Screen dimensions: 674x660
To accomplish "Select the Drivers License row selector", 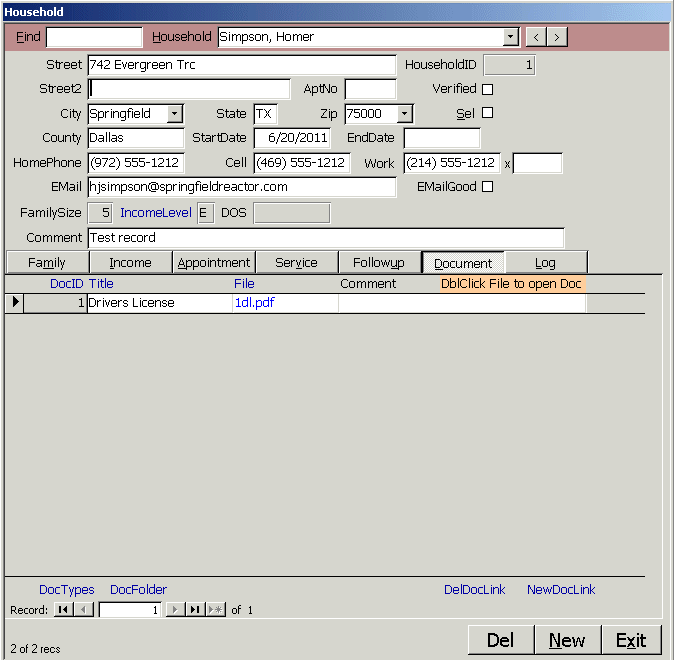I will coord(14,303).
